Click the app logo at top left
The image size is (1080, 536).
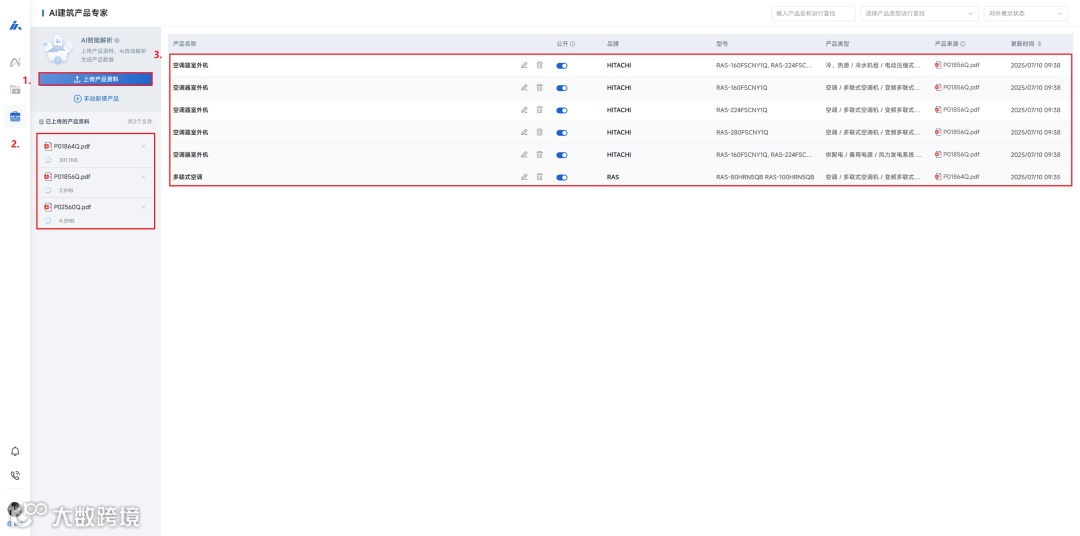(x=15, y=25)
